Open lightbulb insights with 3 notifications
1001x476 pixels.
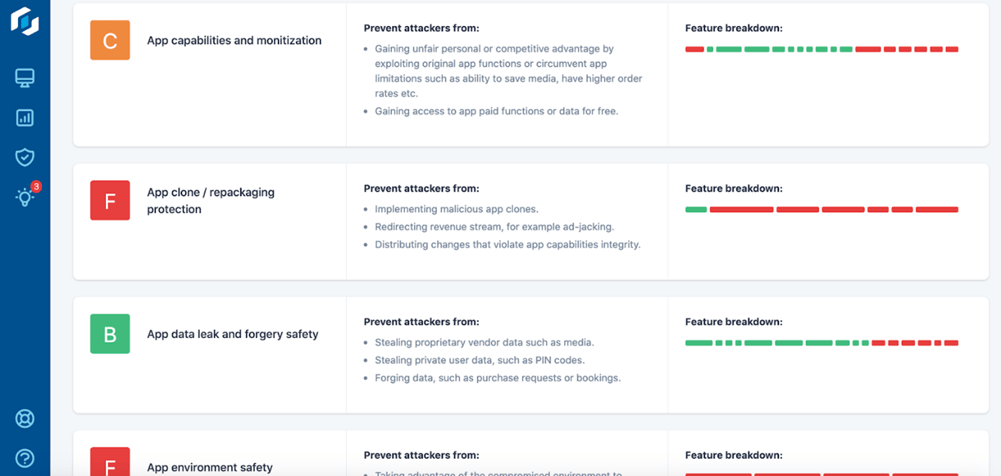tap(25, 197)
